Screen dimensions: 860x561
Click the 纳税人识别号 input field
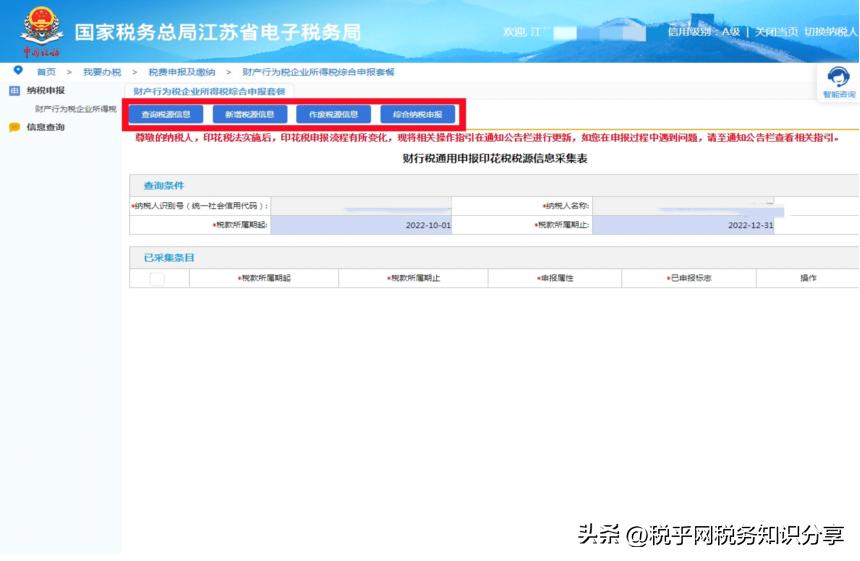pyautogui.click(x=361, y=206)
